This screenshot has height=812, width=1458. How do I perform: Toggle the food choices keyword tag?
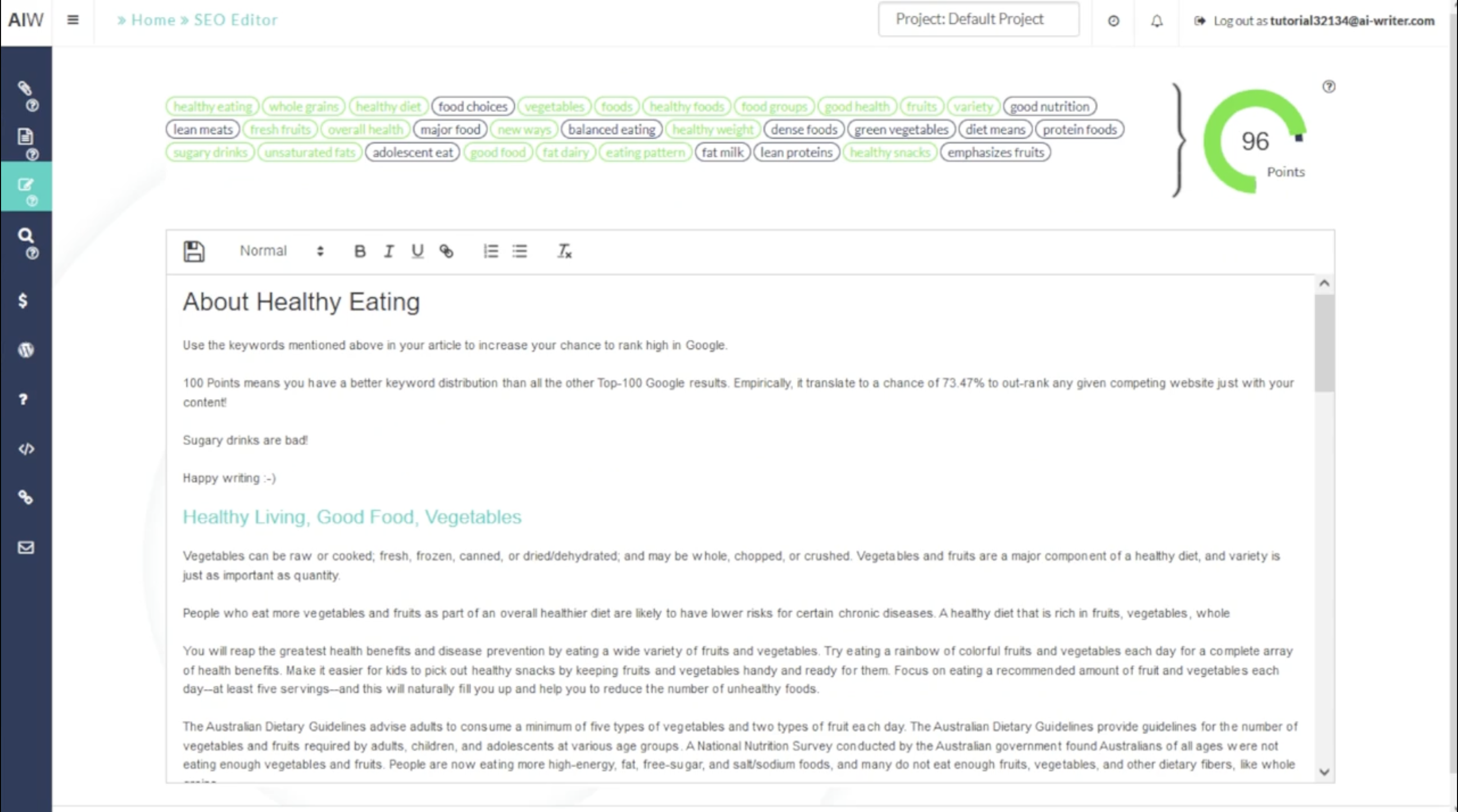click(x=472, y=106)
